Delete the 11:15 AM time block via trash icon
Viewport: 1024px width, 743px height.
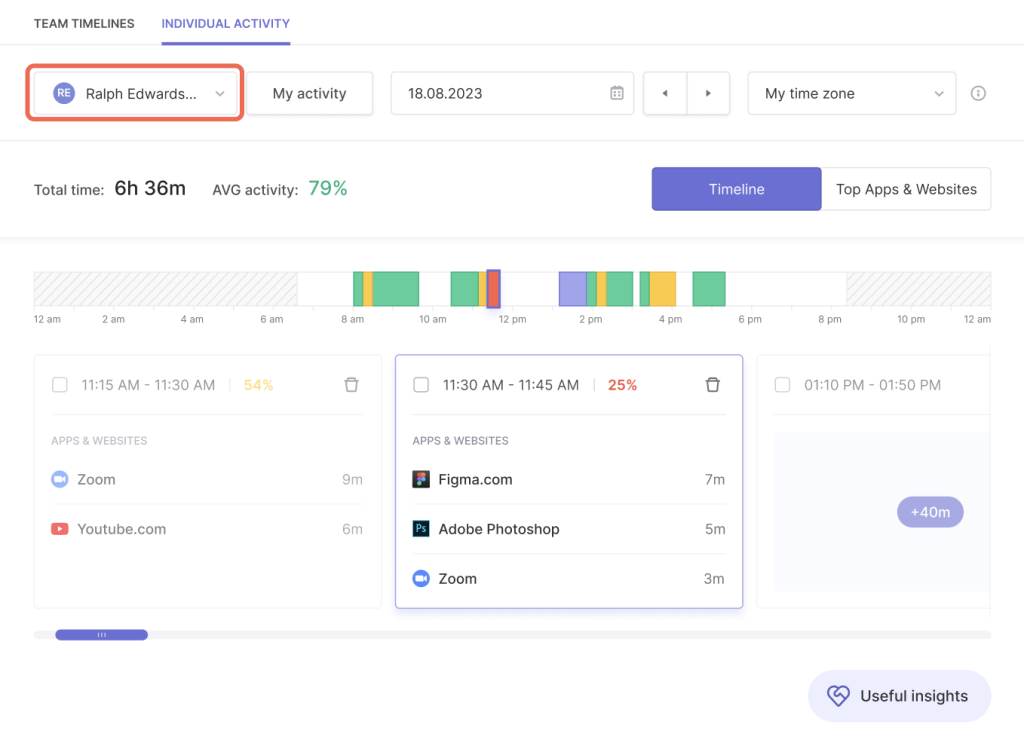click(351, 384)
